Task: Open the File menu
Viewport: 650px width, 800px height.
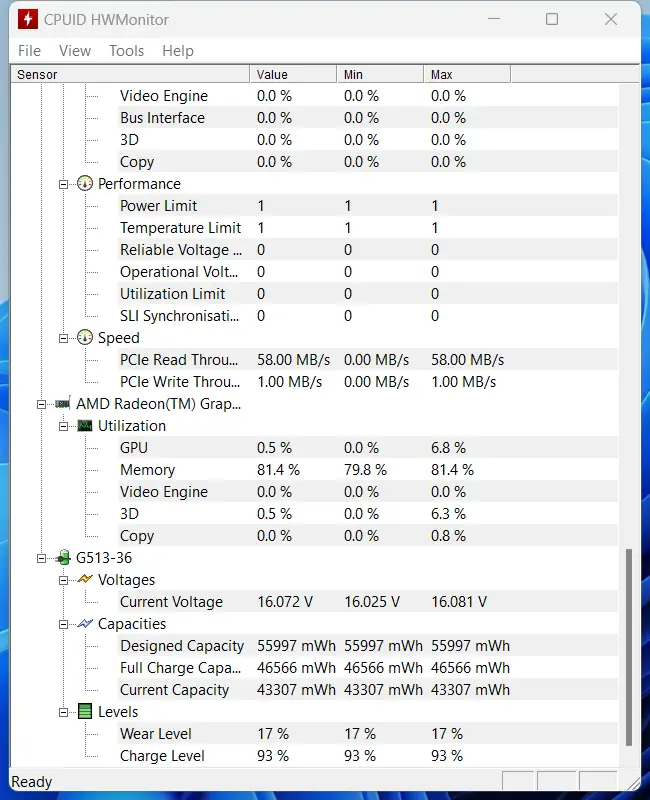Action: point(29,51)
